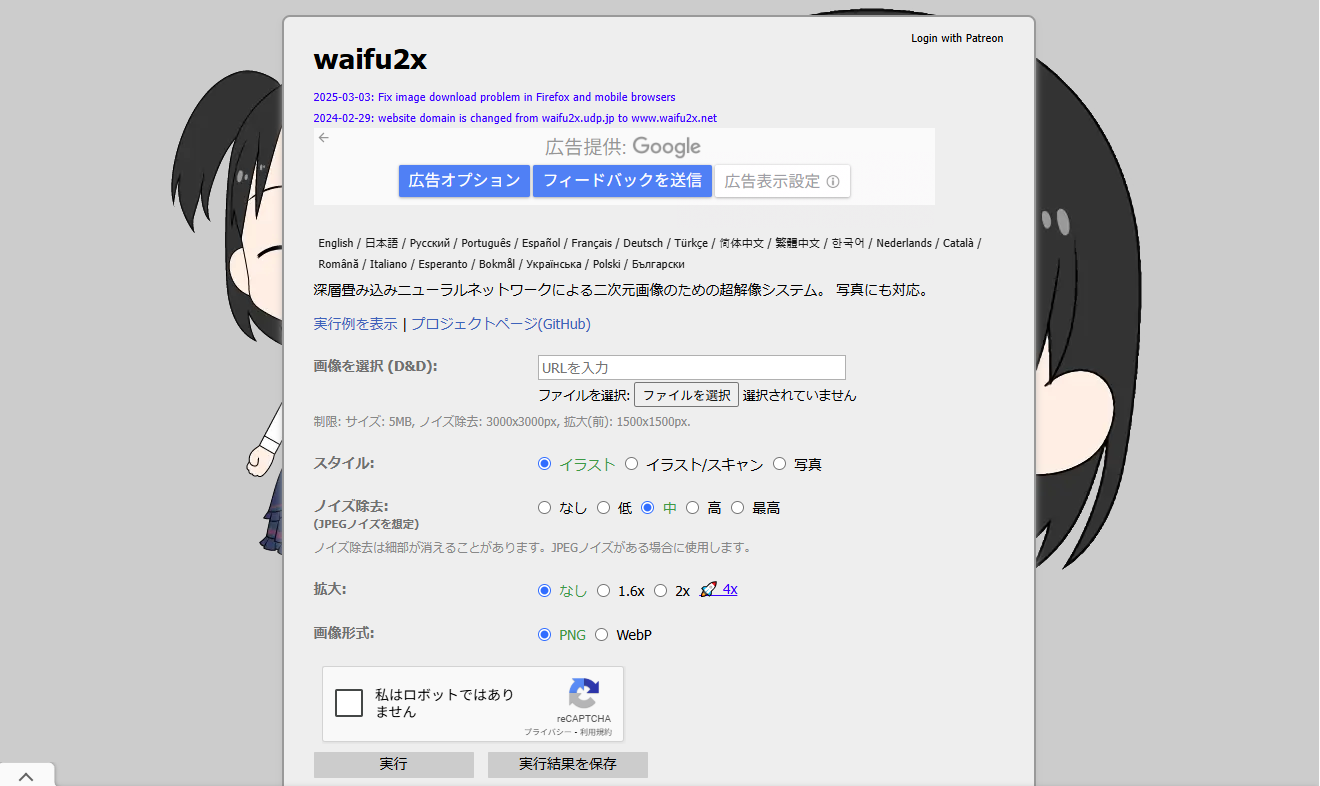
Task: Switch language to Español
Action: point(541,243)
